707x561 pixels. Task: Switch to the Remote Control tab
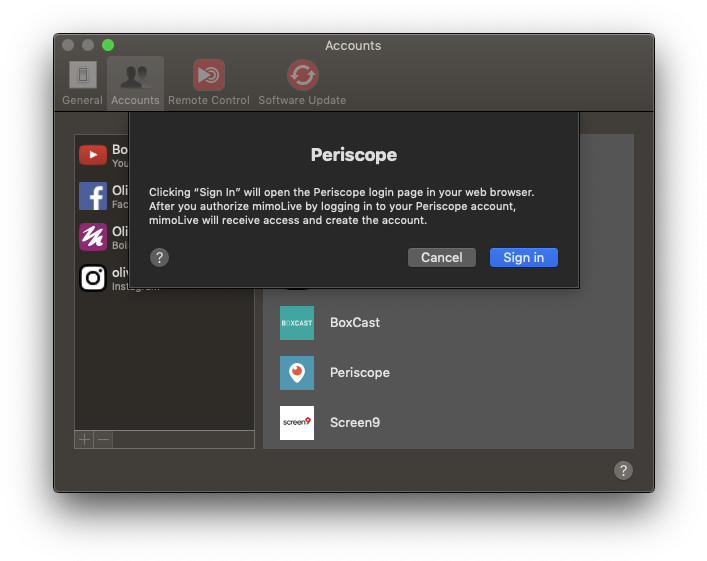209,83
